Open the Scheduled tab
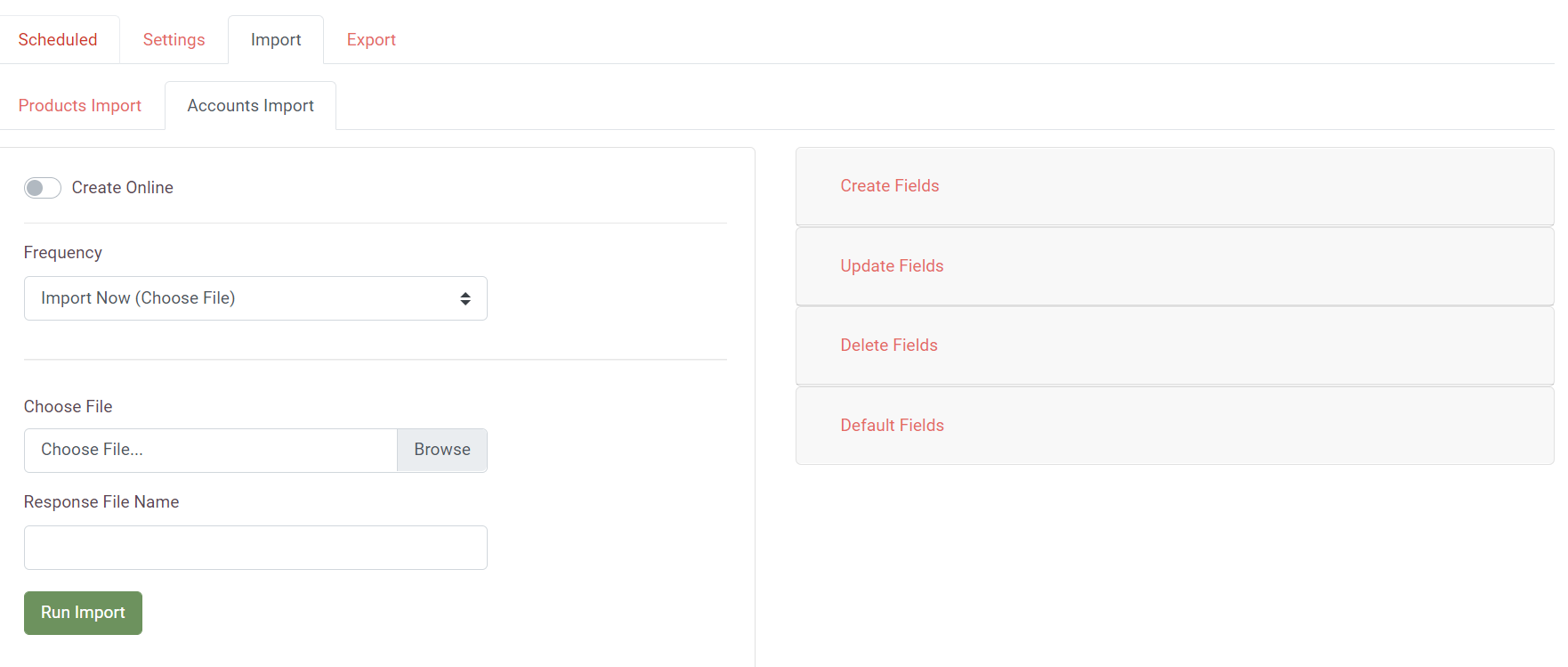Image resolution: width=1568 pixels, height=667 pixels. (58, 40)
